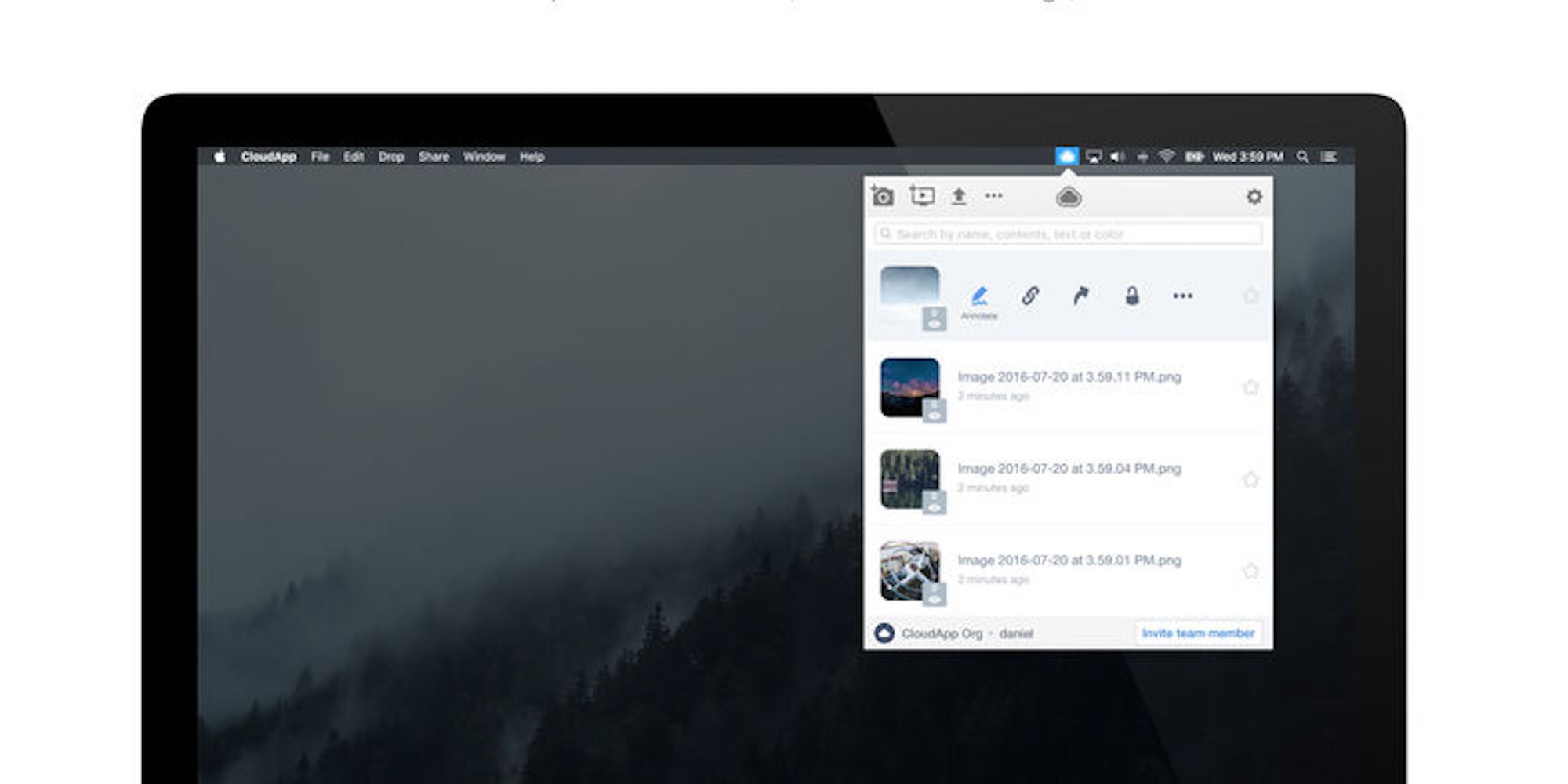1568x784 pixels.
Task: Click the CloudApp cloud icon in the popup header
Action: (x=1069, y=197)
